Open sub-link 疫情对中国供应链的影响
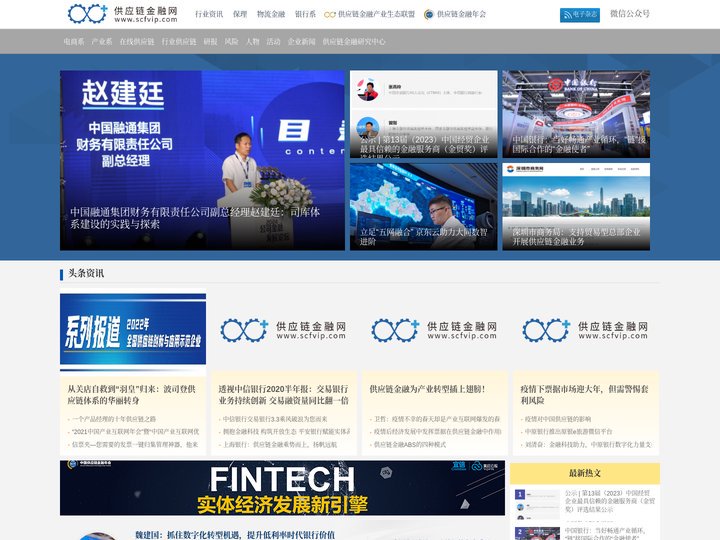 pos(558,419)
